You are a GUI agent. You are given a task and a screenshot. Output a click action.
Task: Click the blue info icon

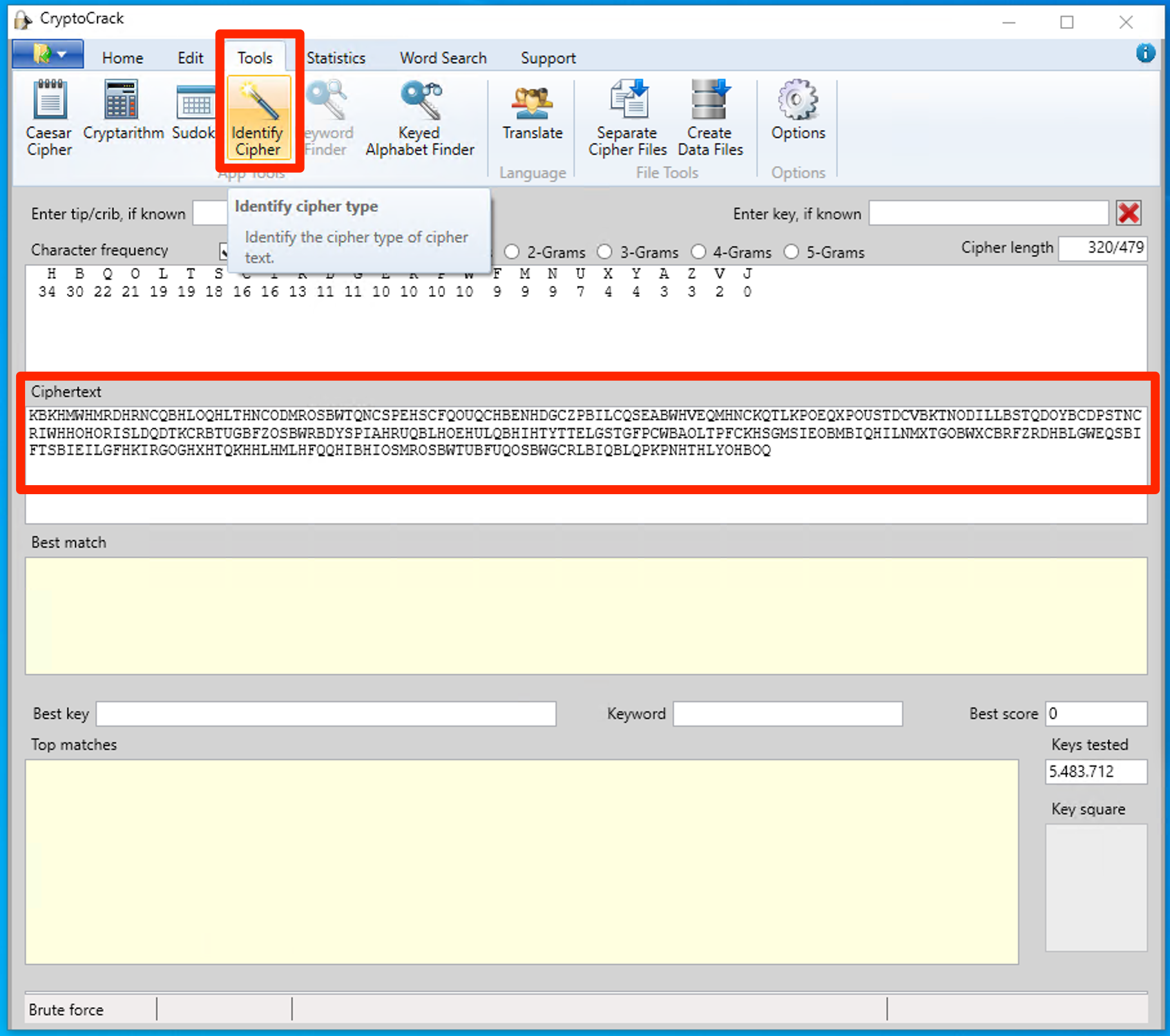[1145, 53]
